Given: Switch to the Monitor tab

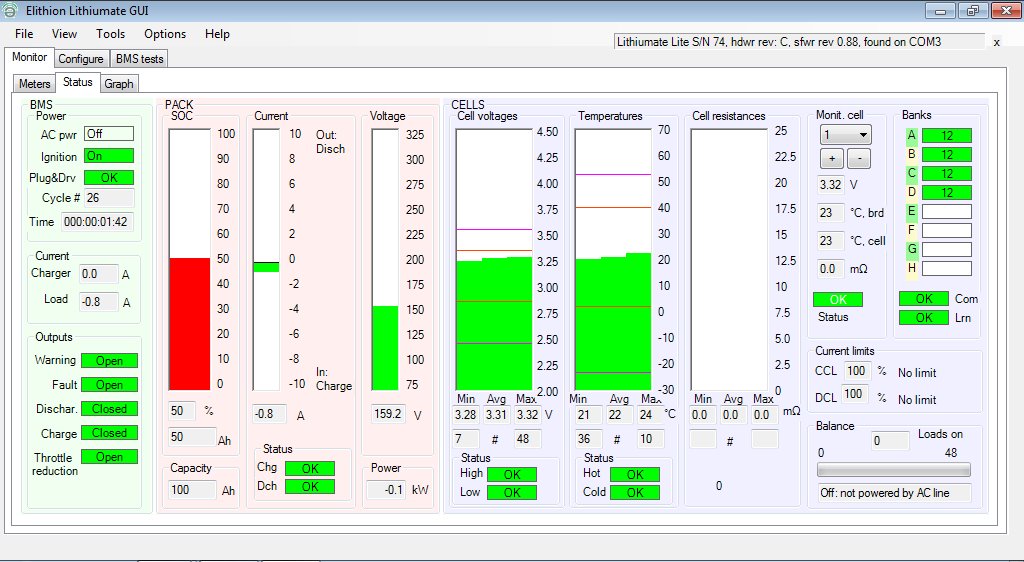Looking at the screenshot, I should click(x=29, y=57).
